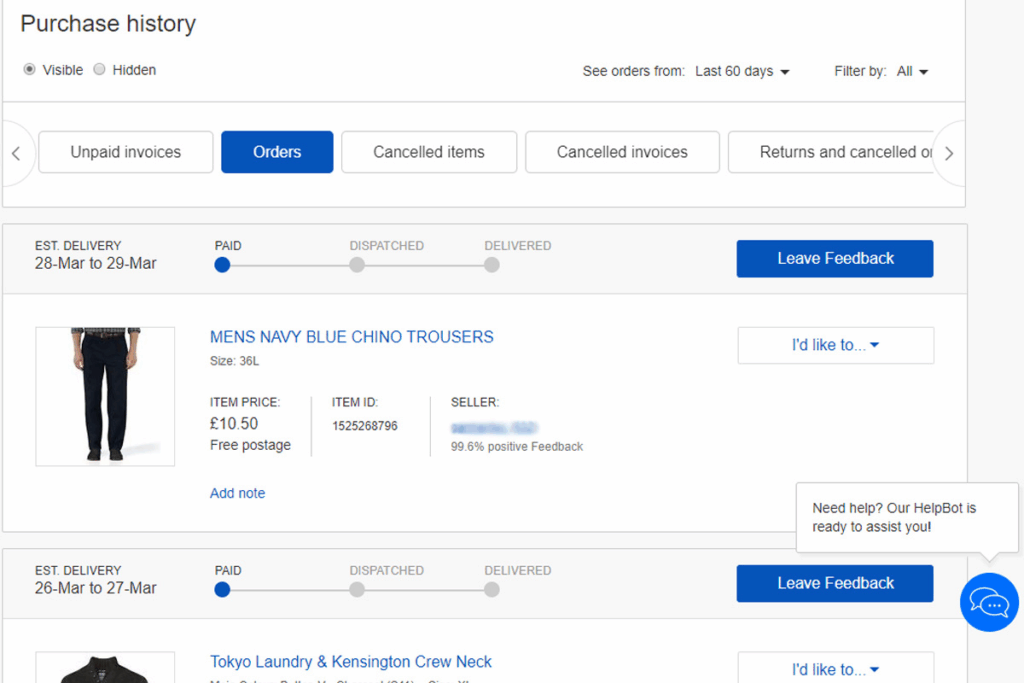Open the HelpBot chat bubble icon
The width and height of the screenshot is (1024, 683).
click(989, 603)
